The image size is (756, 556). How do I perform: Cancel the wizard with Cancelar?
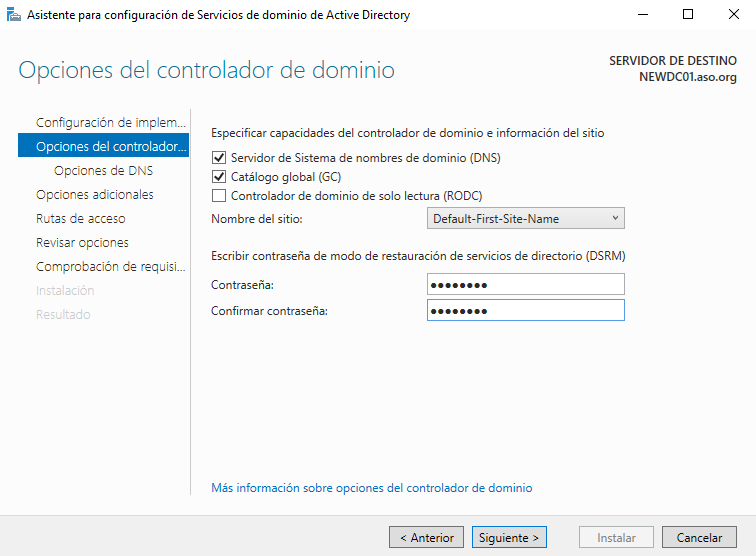click(x=699, y=538)
